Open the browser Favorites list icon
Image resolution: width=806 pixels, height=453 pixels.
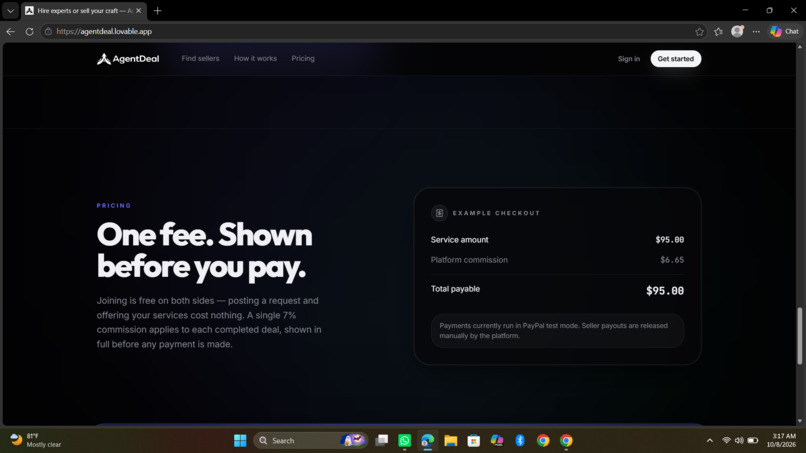click(719, 31)
